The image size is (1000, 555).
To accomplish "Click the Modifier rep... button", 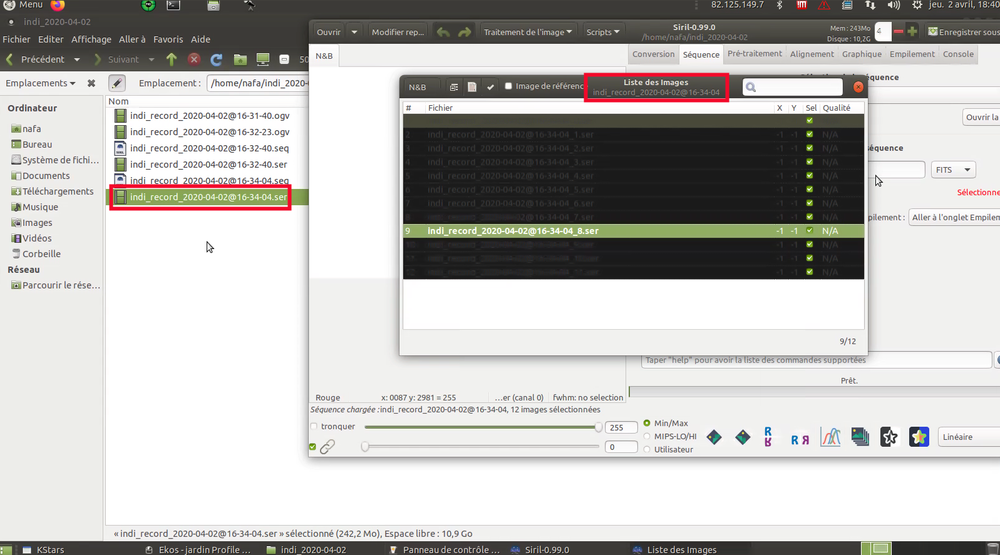I will point(397,32).
